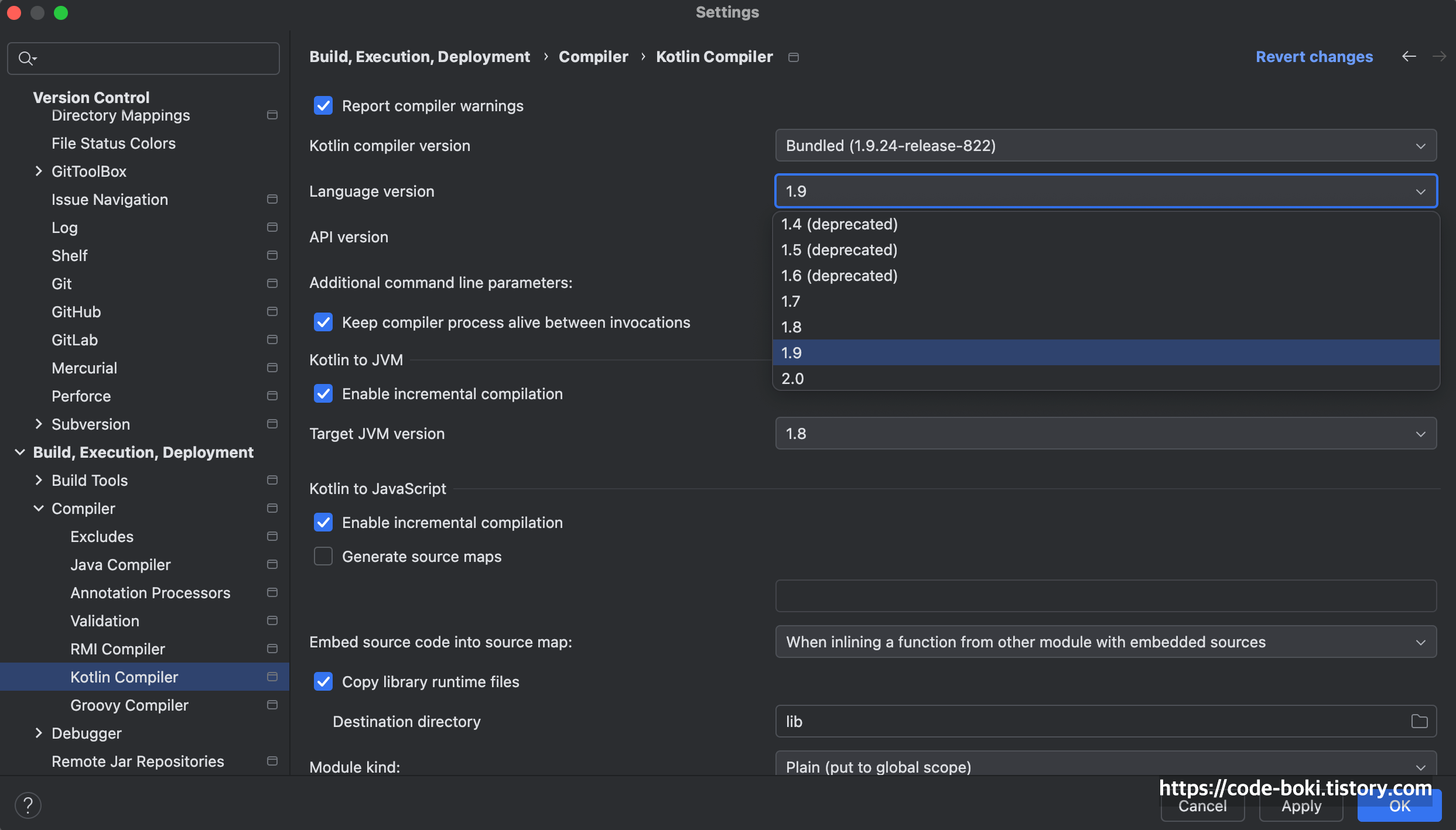Toggle Copy library runtime files
The width and height of the screenshot is (1456, 830).
(x=323, y=681)
